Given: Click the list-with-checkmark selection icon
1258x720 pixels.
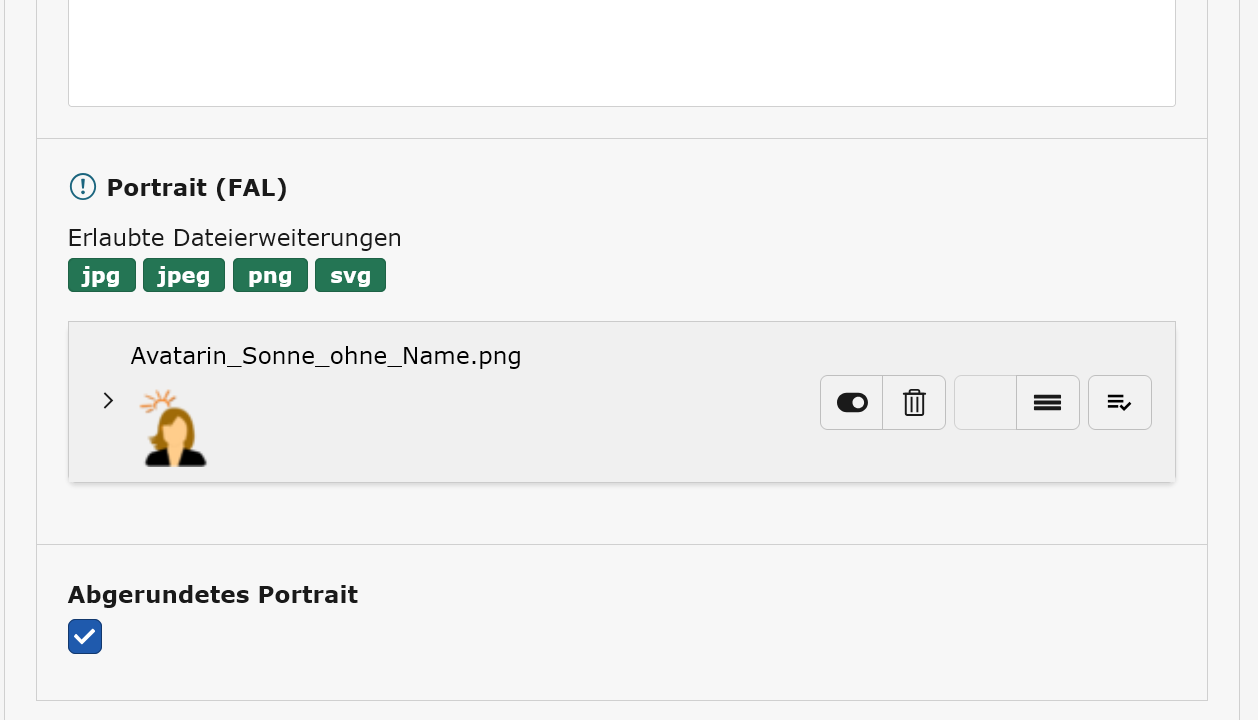Looking at the screenshot, I should 1120,403.
